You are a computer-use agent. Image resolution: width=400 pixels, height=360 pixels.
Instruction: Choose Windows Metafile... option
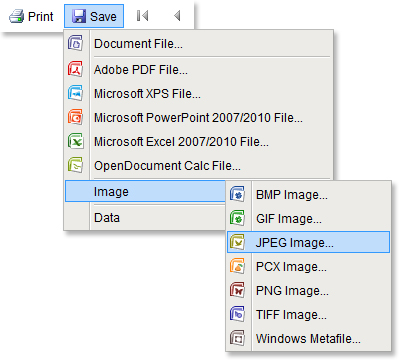point(308,339)
